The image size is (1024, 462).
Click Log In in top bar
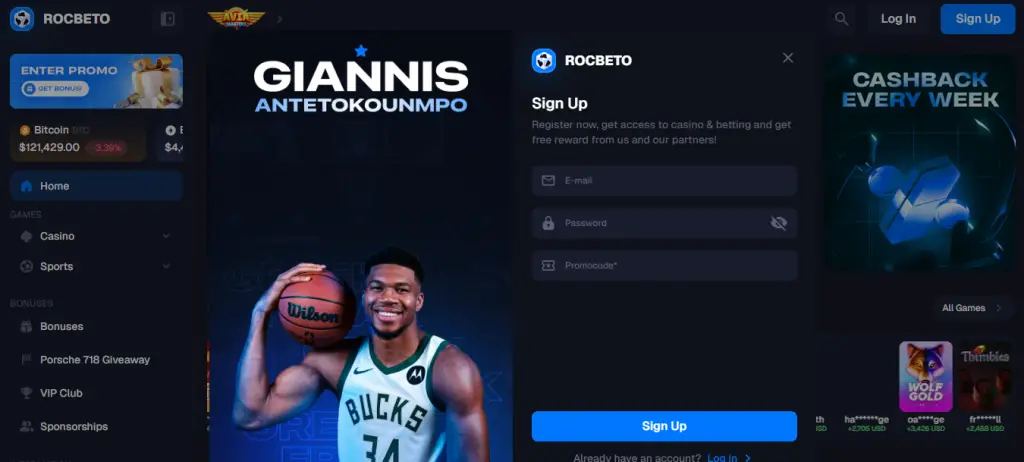click(898, 19)
